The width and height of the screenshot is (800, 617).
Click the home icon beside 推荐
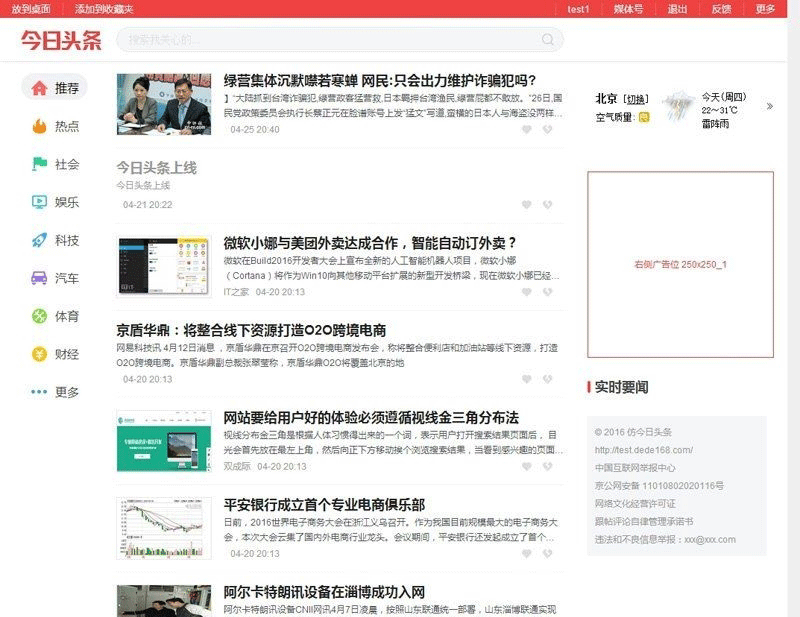point(39,88)
